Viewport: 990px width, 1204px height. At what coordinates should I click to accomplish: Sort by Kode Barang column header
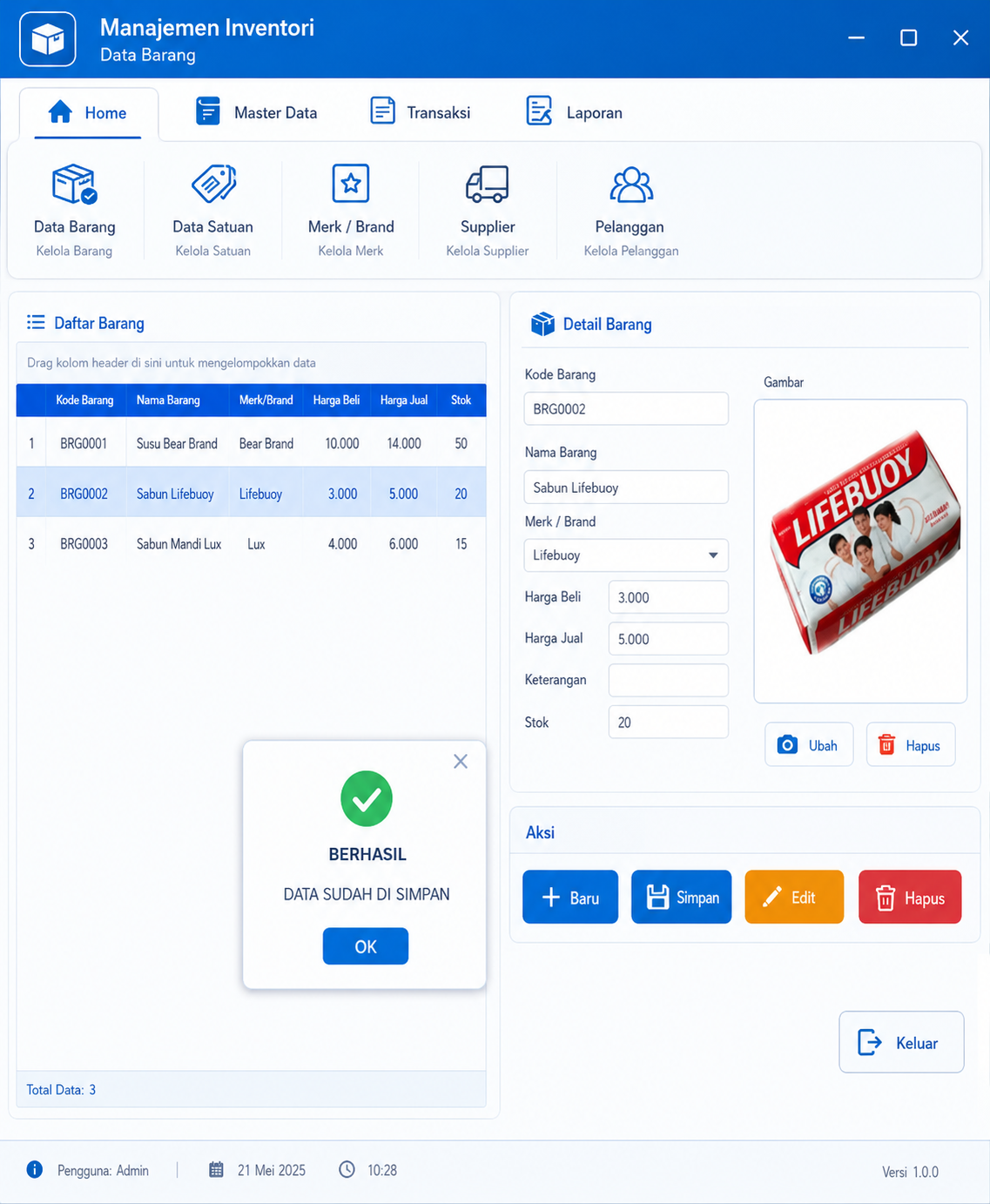(84, 400)
